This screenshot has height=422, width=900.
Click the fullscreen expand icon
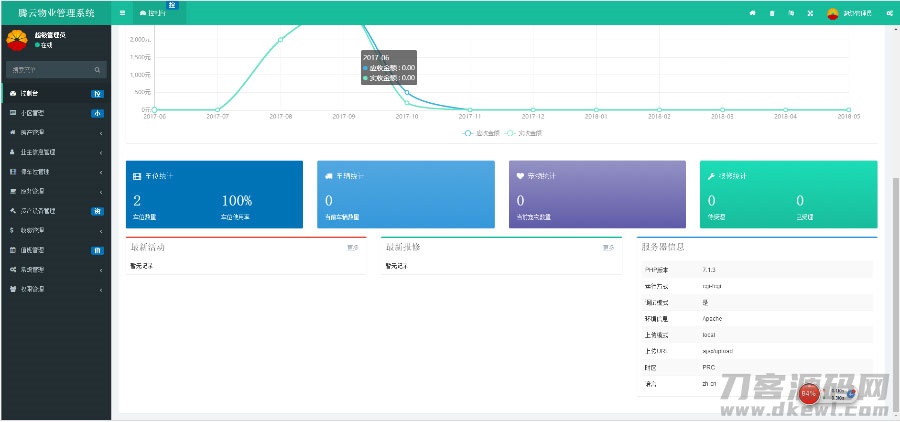tap(809, 13)
